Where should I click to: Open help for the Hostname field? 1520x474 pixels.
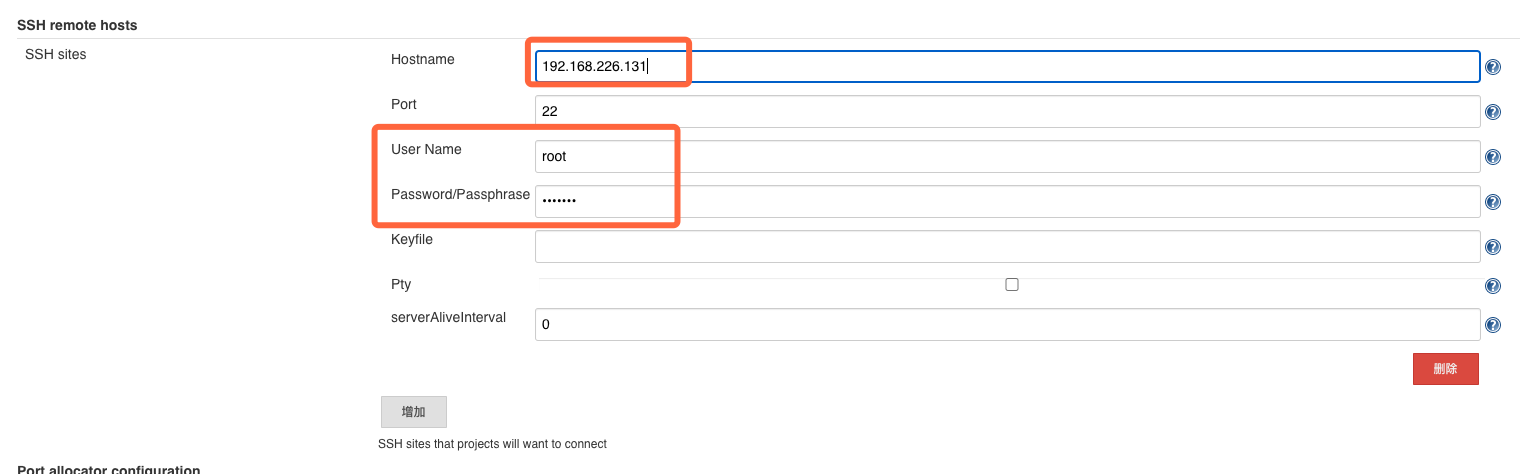1493,67
